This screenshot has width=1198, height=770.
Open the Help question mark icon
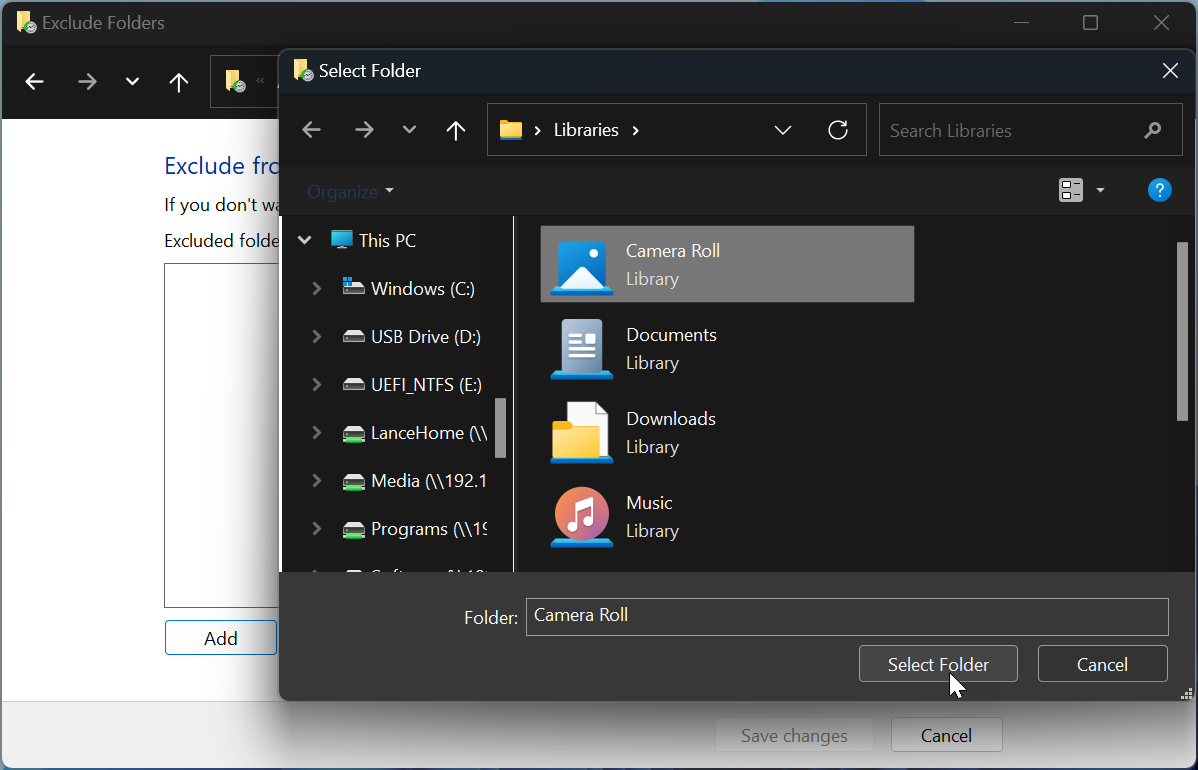[x=1159, y=190]
